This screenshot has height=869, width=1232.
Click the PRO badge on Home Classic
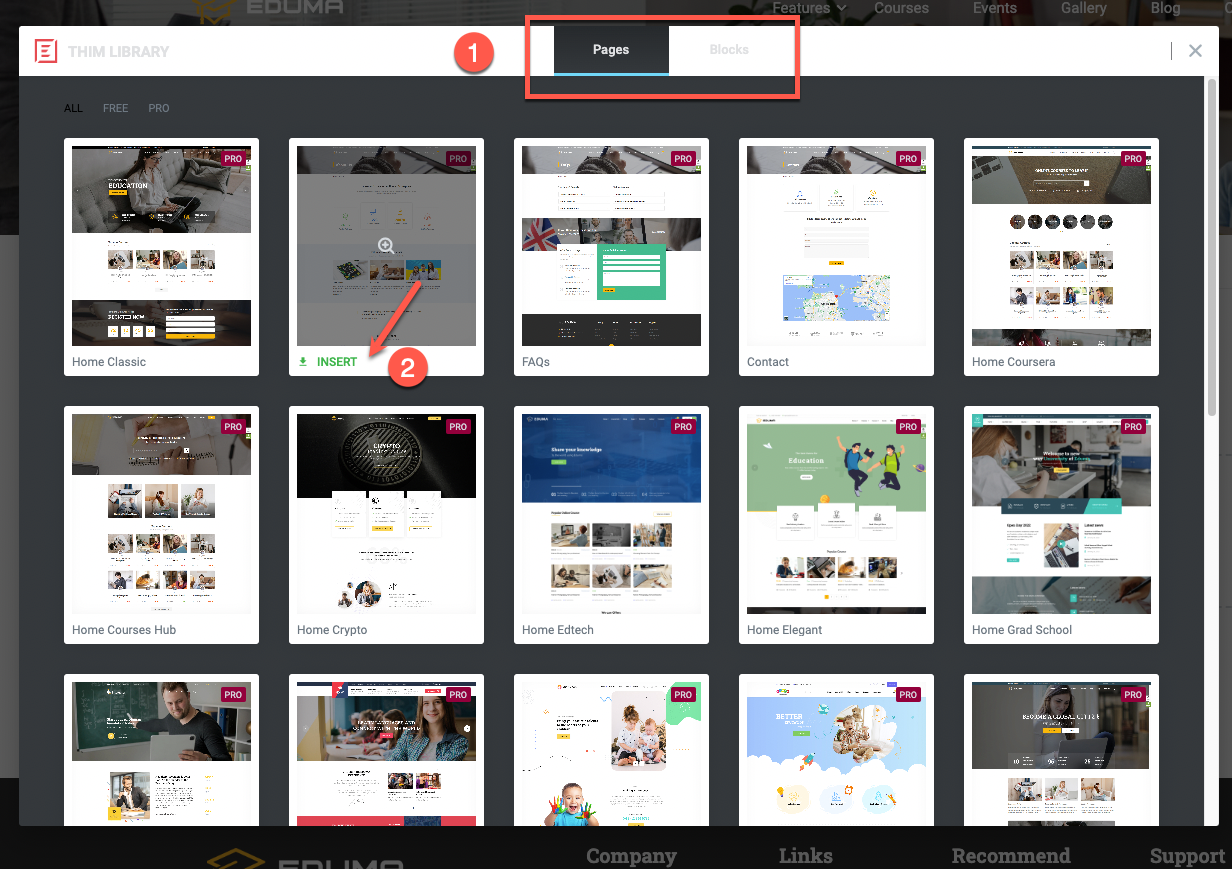click(x=233, y=158)
